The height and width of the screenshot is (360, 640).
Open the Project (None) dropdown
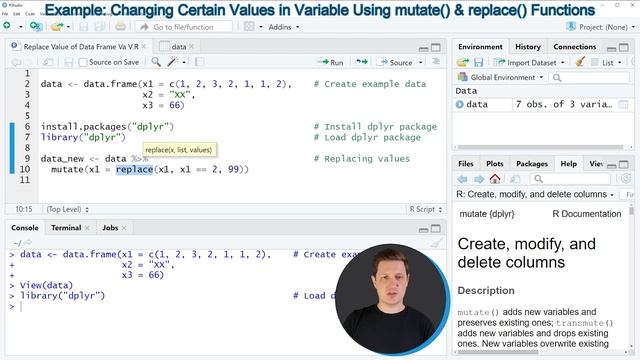click(x=601, y=27)
